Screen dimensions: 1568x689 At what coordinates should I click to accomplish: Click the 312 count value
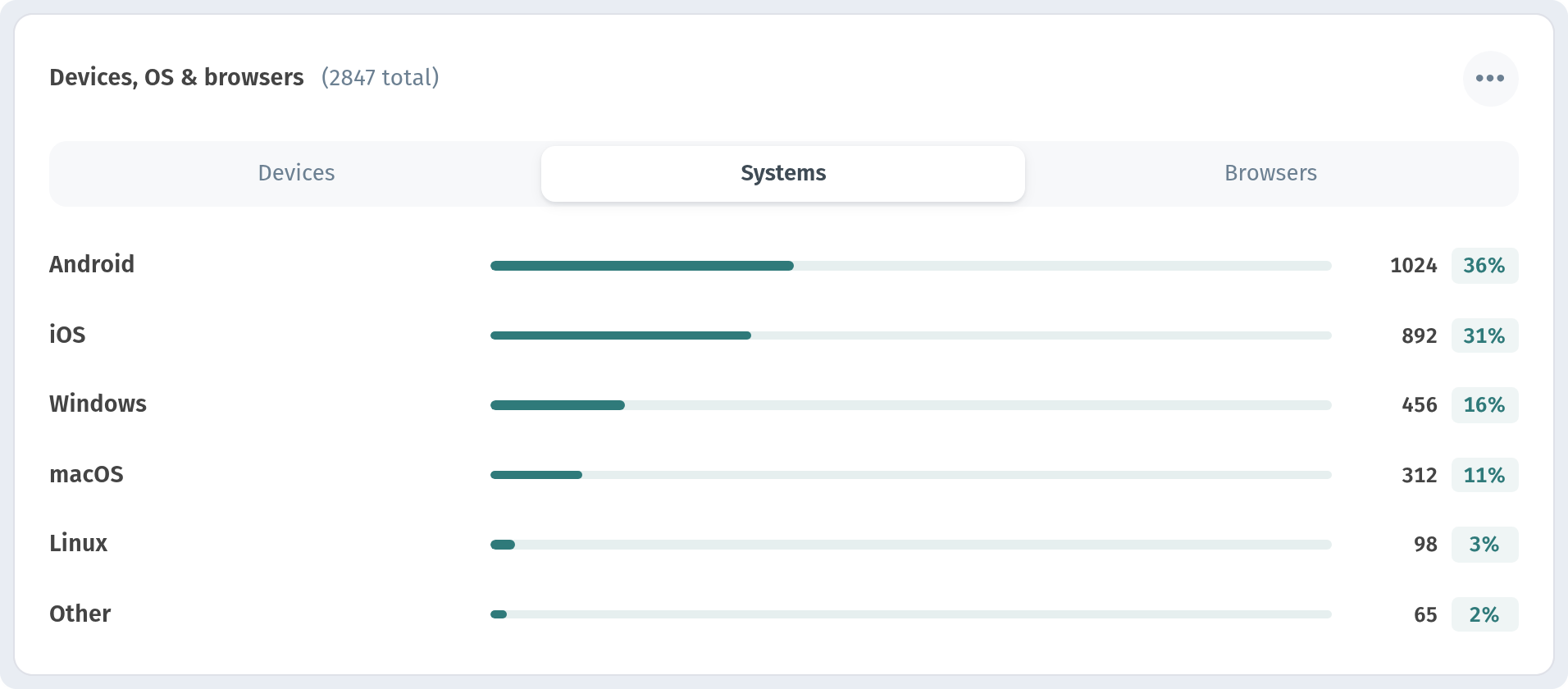(1420, 475)
